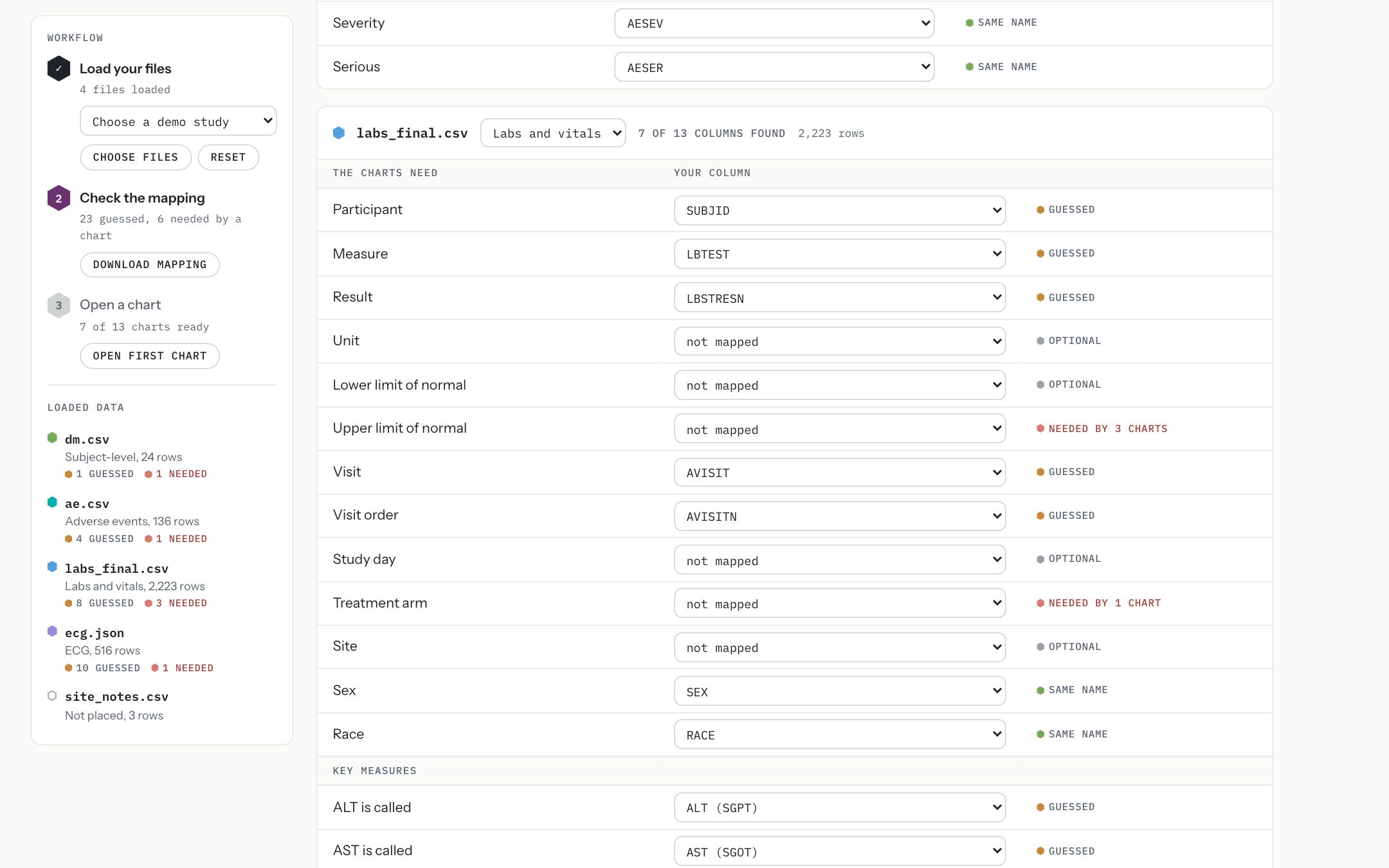Click the CHOOSE FILES button
Viewport: 1389px width, 868px height.
(x=136, y=158)
